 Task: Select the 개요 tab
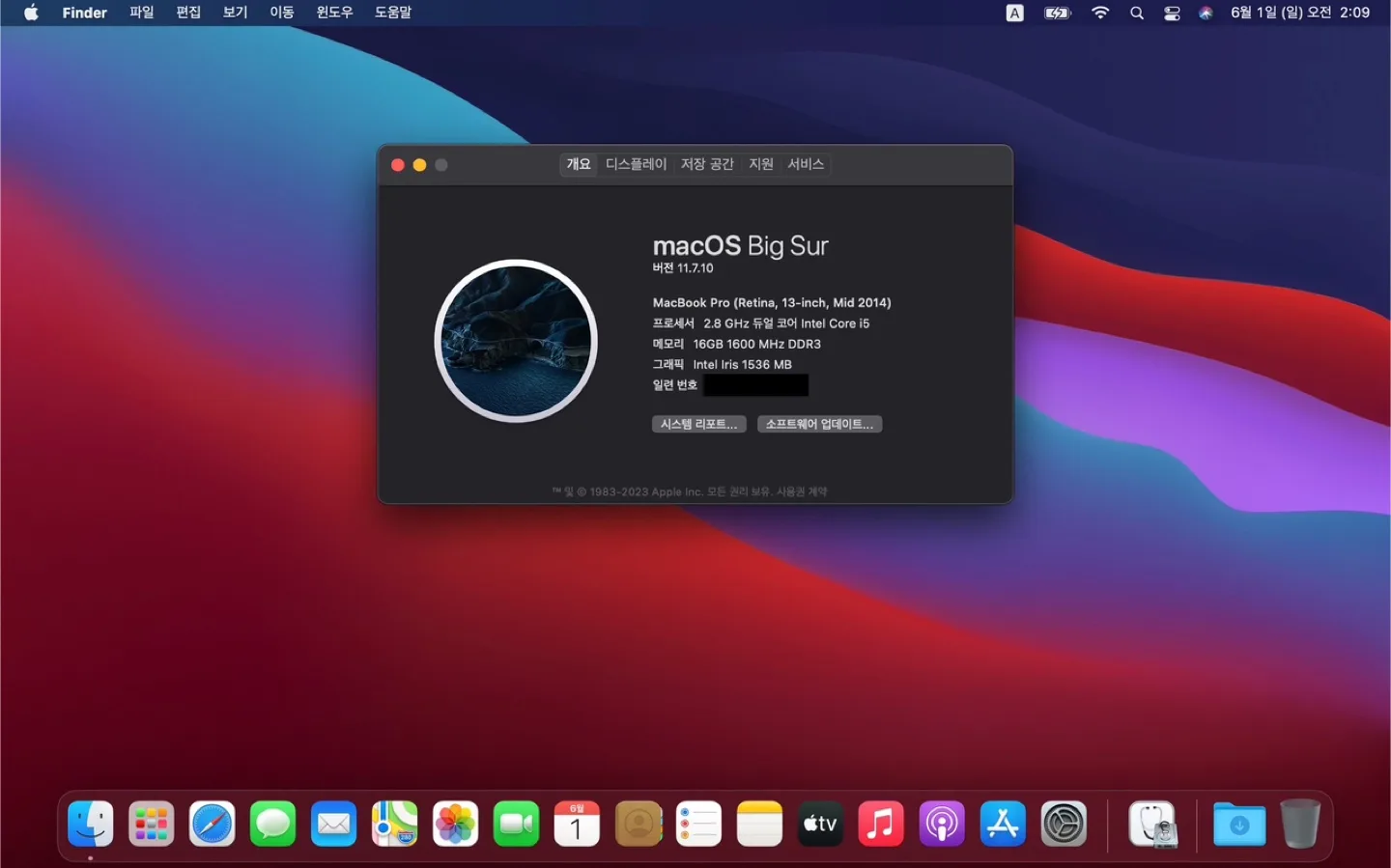coord(579,164)
